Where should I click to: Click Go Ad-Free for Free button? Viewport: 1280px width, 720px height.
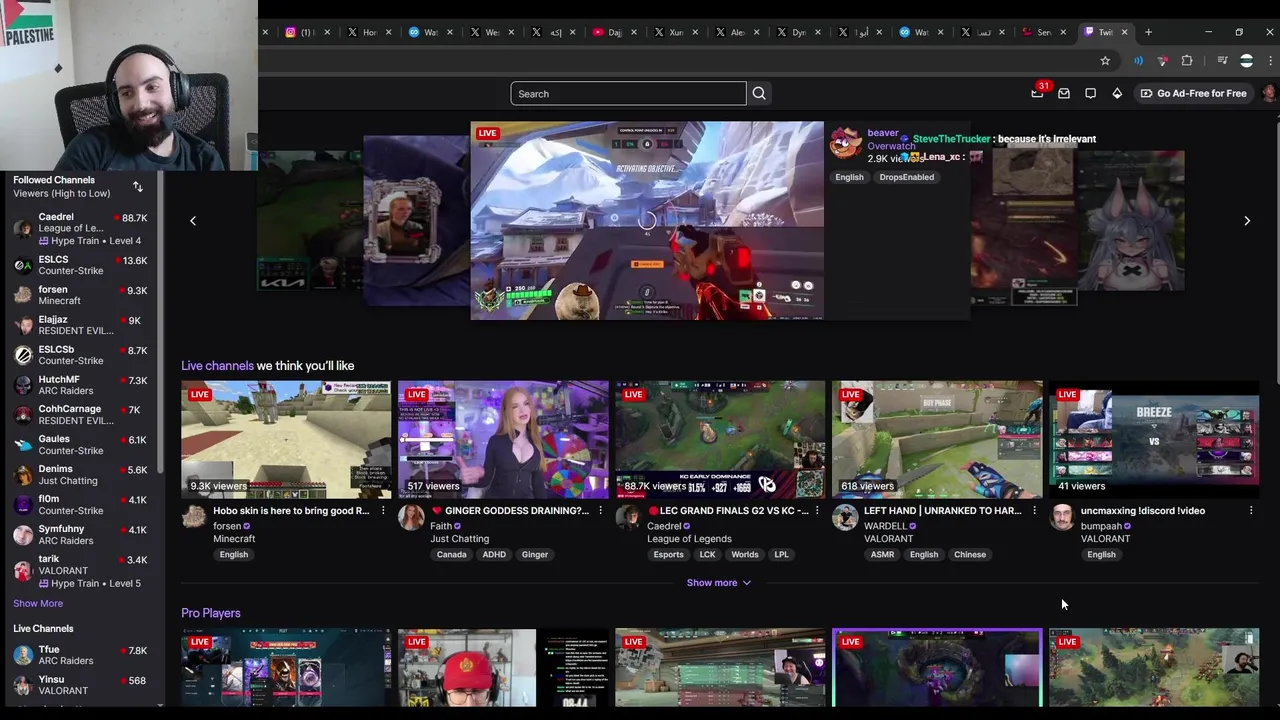1193,93
